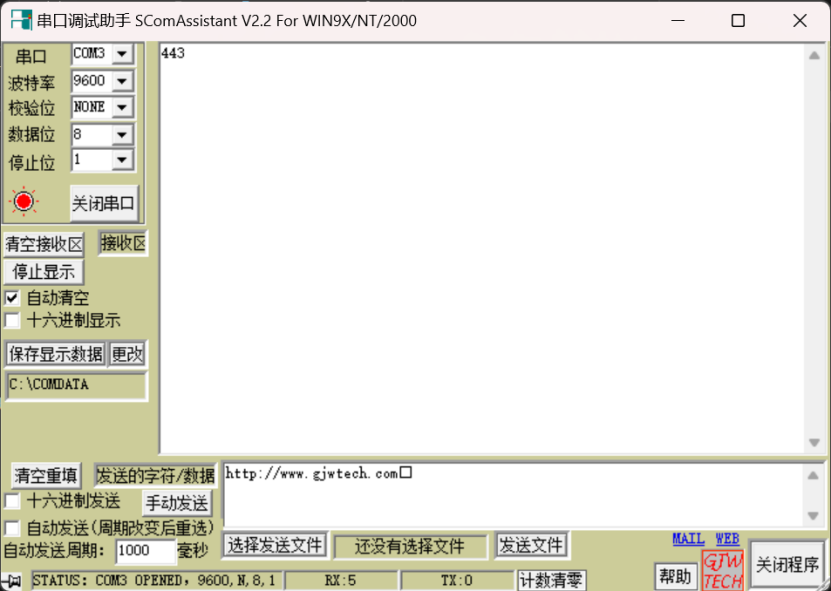Click the pin icon in status bar

pyautogui.click(x=13, y=580)
